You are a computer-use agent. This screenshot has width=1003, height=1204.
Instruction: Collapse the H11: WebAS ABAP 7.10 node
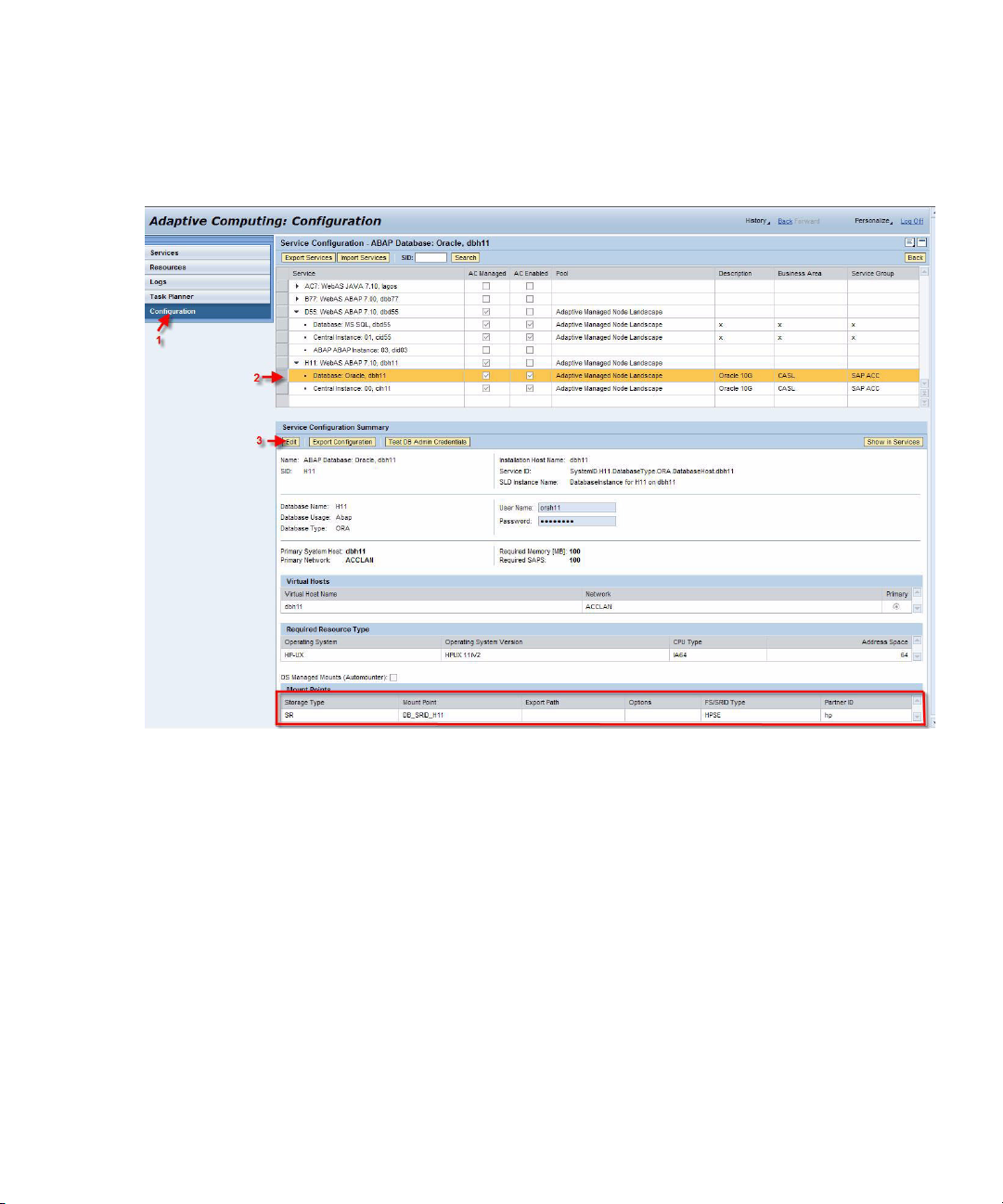(x=297, y=363)
